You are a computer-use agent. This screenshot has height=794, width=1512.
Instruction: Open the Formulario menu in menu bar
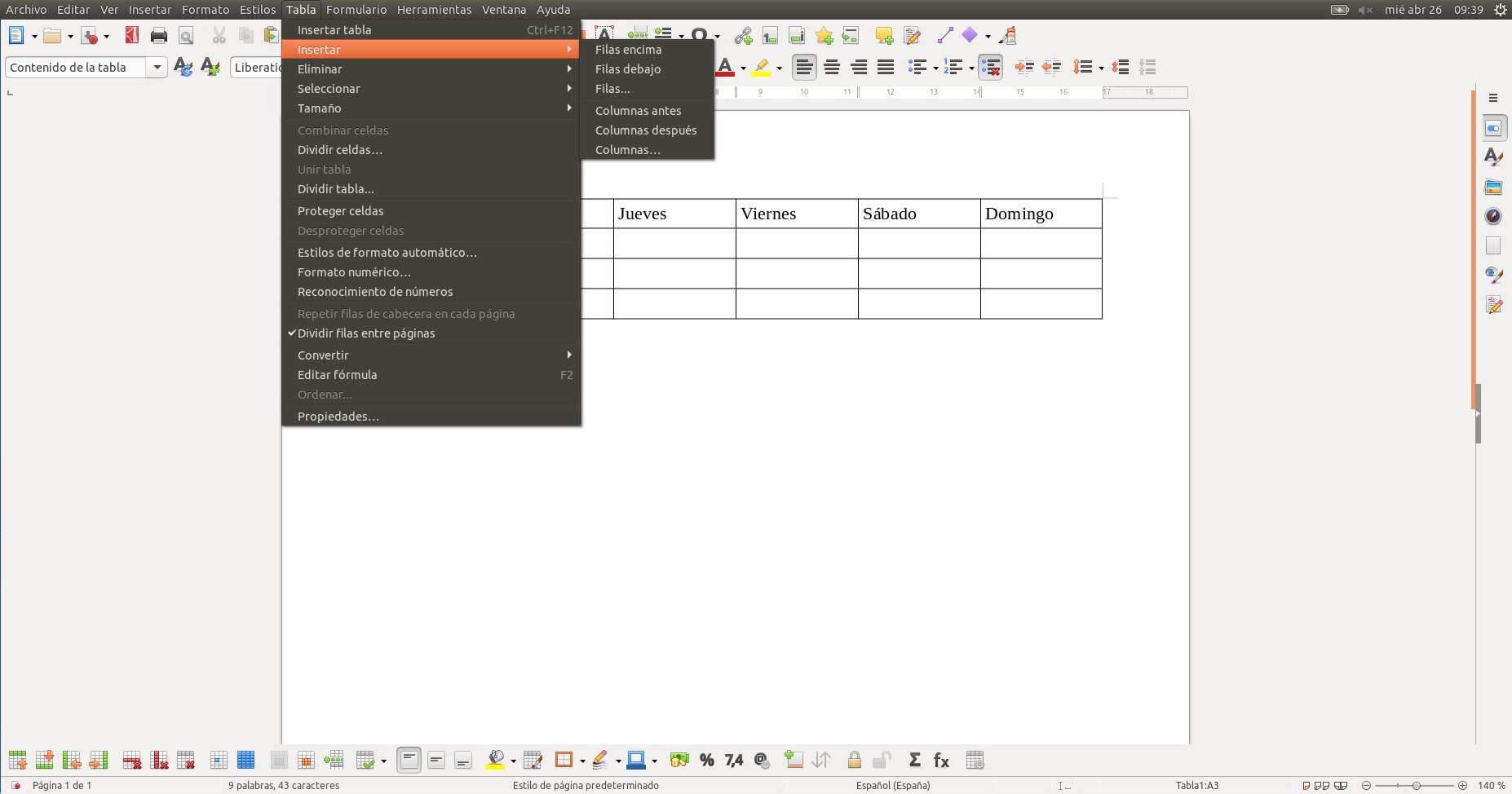pos(356,10)
